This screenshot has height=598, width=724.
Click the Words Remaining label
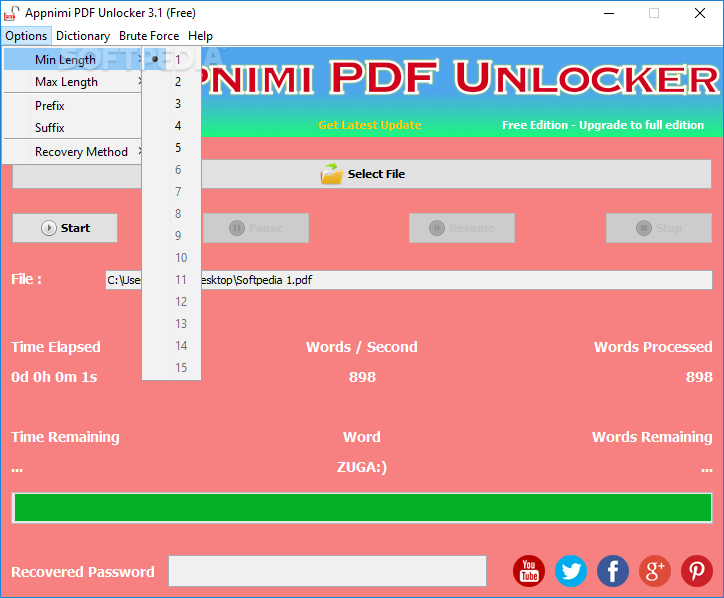[652, 437]
